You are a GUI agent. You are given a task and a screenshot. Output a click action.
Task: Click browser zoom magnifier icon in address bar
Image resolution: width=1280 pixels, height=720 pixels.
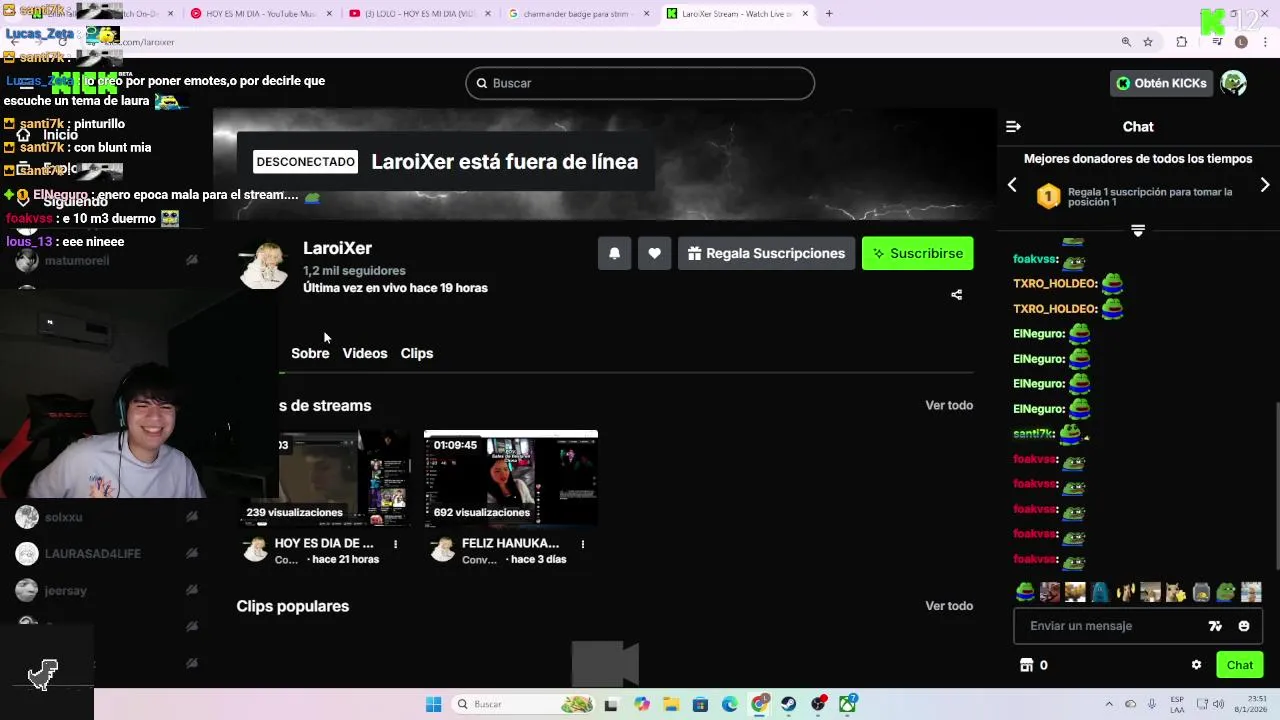(x=1126, y=42)
